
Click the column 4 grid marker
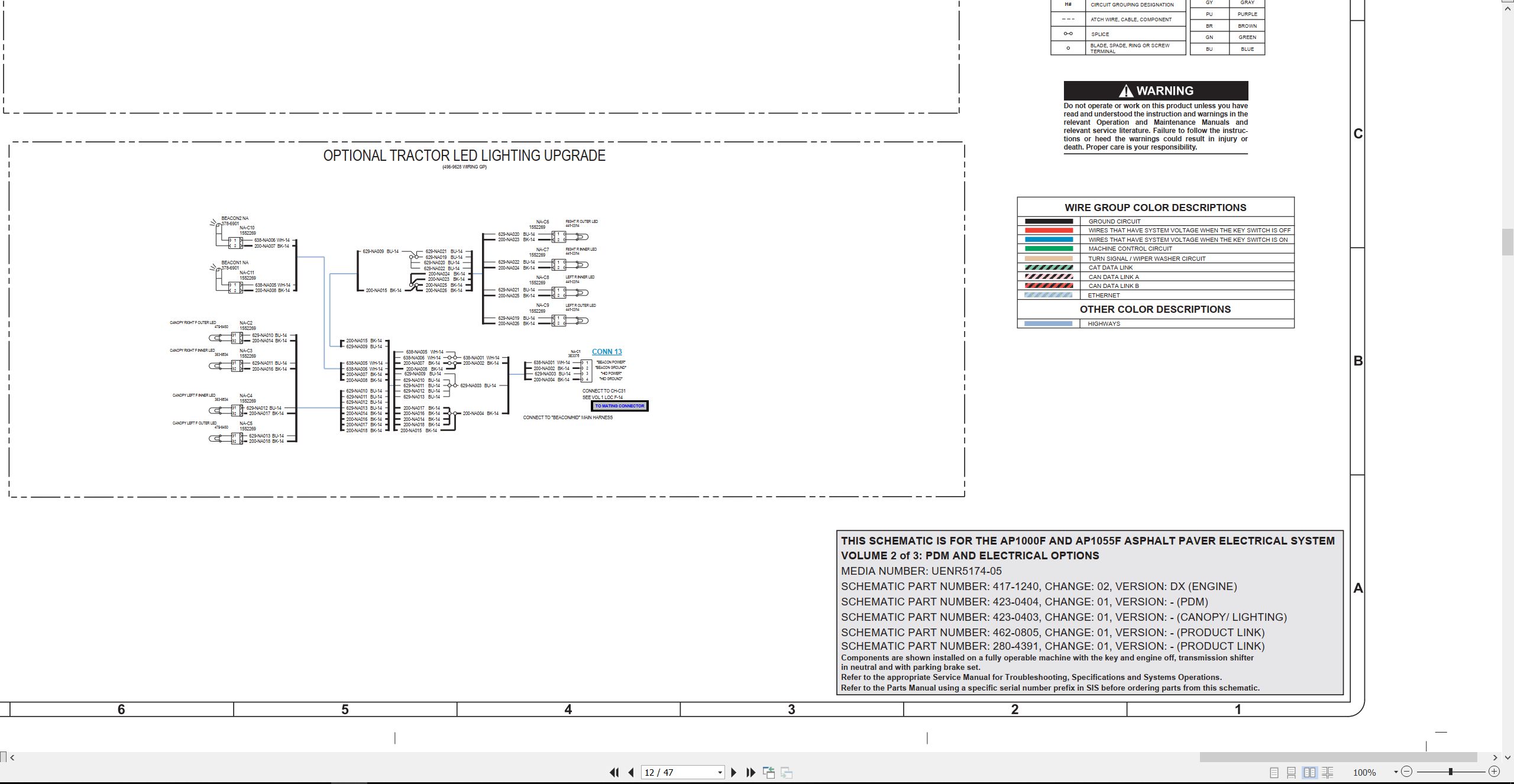point(568,710)
